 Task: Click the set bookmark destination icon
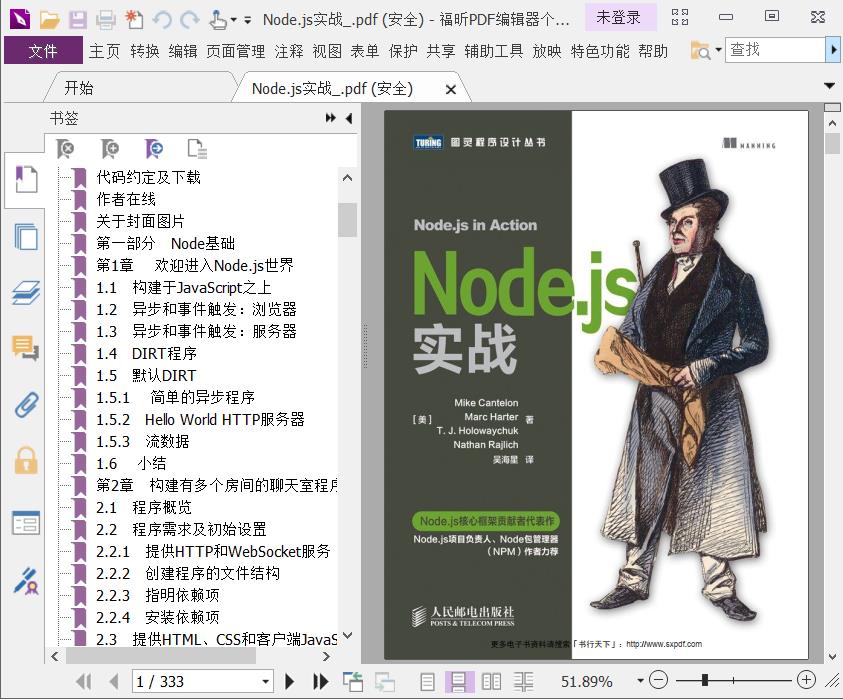coord(154,148)
